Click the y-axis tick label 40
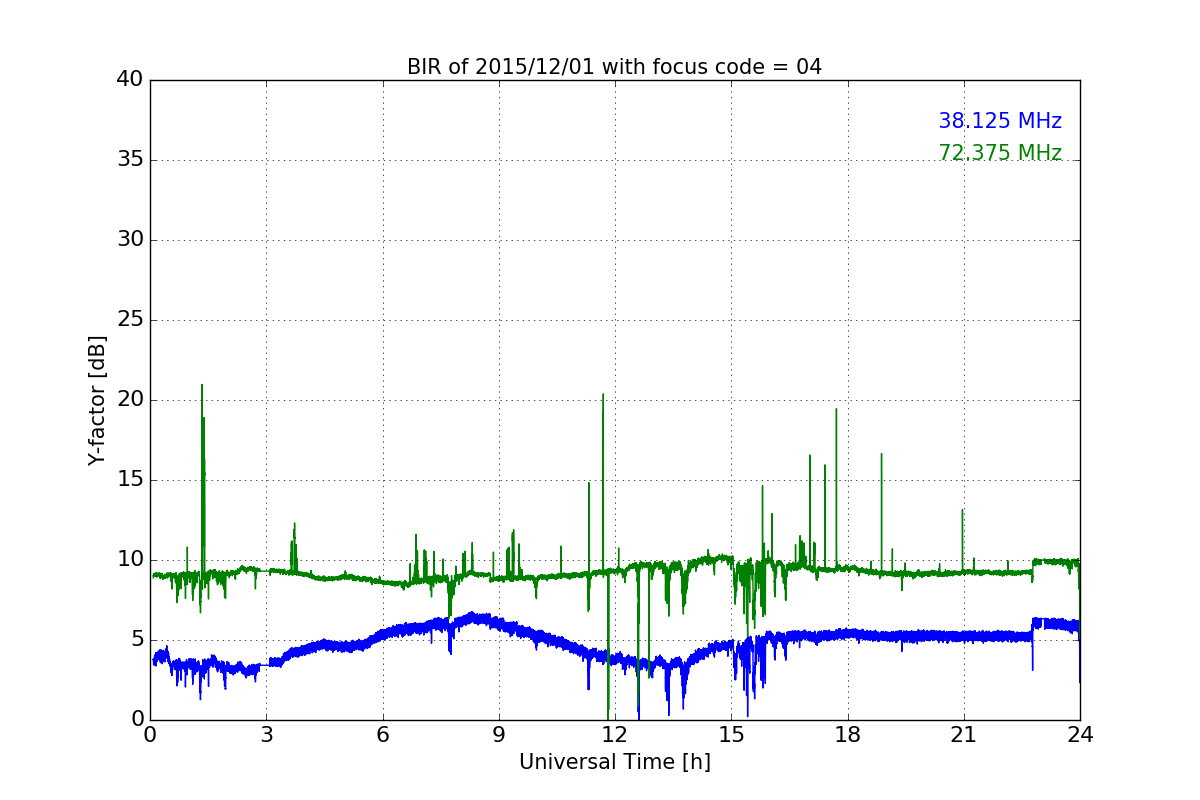Viewport: 1200px width, 800px height. [130, 80]
